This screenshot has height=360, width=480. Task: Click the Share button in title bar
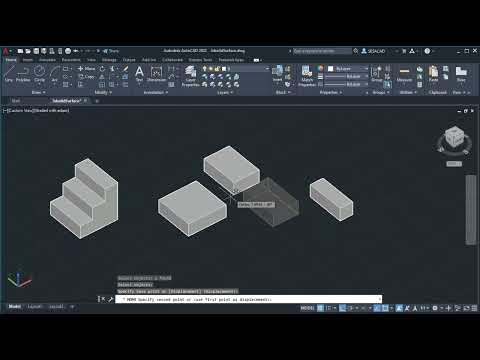[111, 51]
